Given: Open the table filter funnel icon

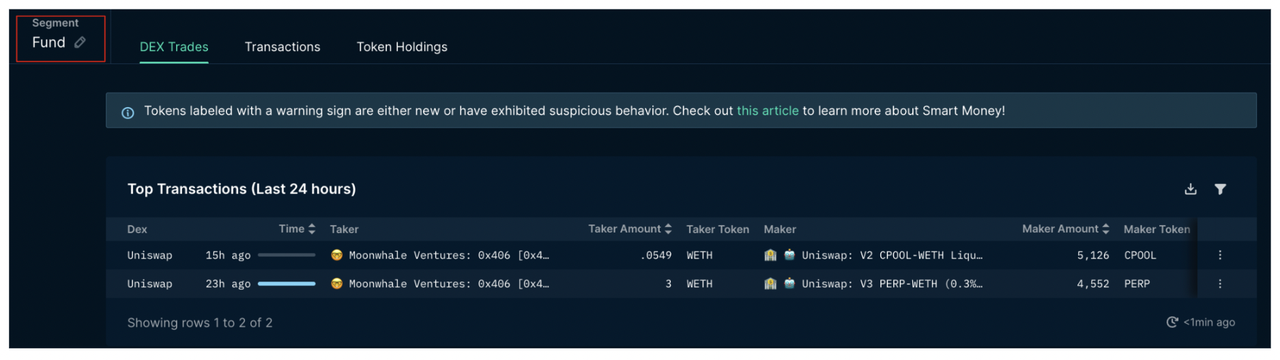Looking at the screenshot, I should (x=1220, y=189).
